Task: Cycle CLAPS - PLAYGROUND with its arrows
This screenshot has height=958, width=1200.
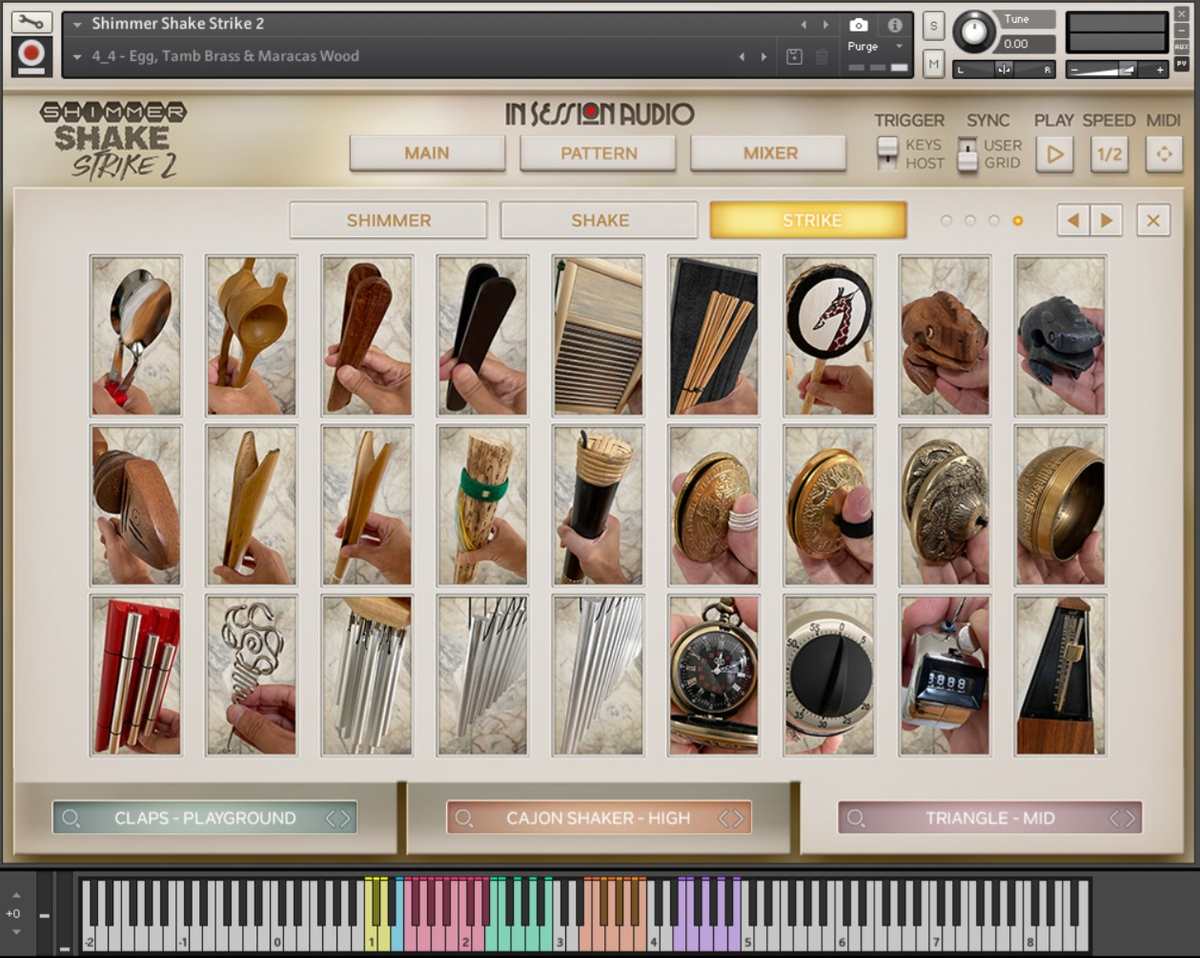Action: tap(338, 818)
